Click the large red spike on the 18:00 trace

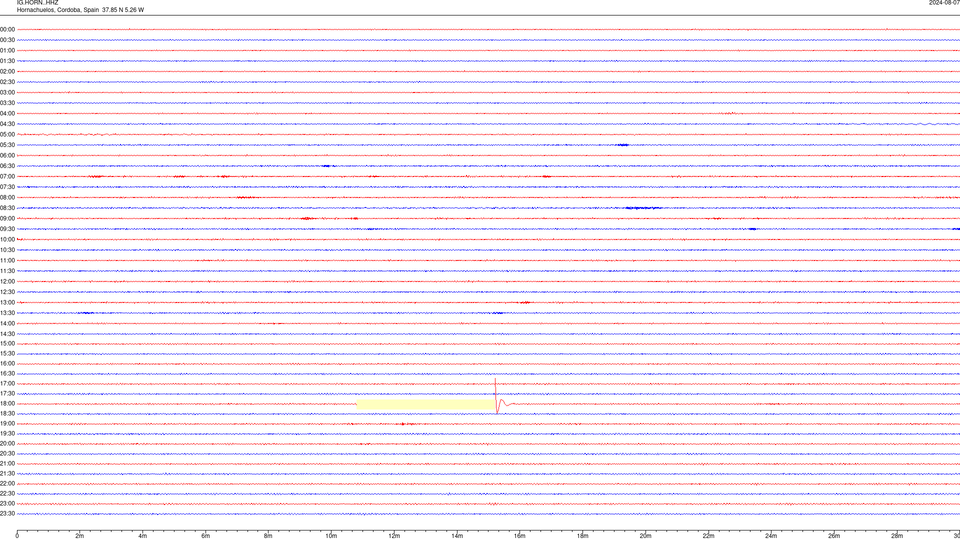pos(496,396)
